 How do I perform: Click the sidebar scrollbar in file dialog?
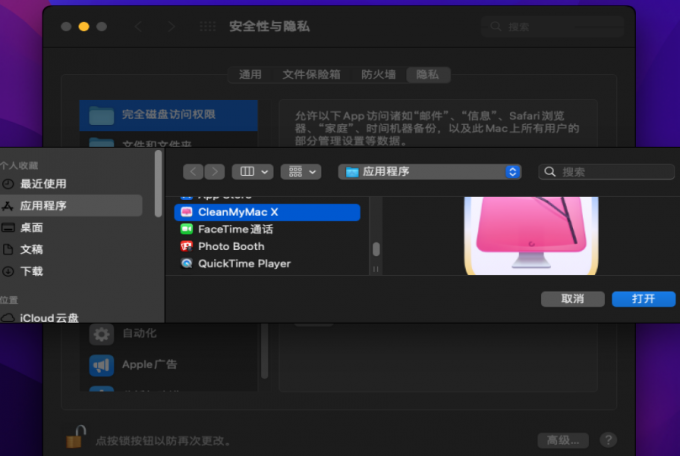[158, 184]
